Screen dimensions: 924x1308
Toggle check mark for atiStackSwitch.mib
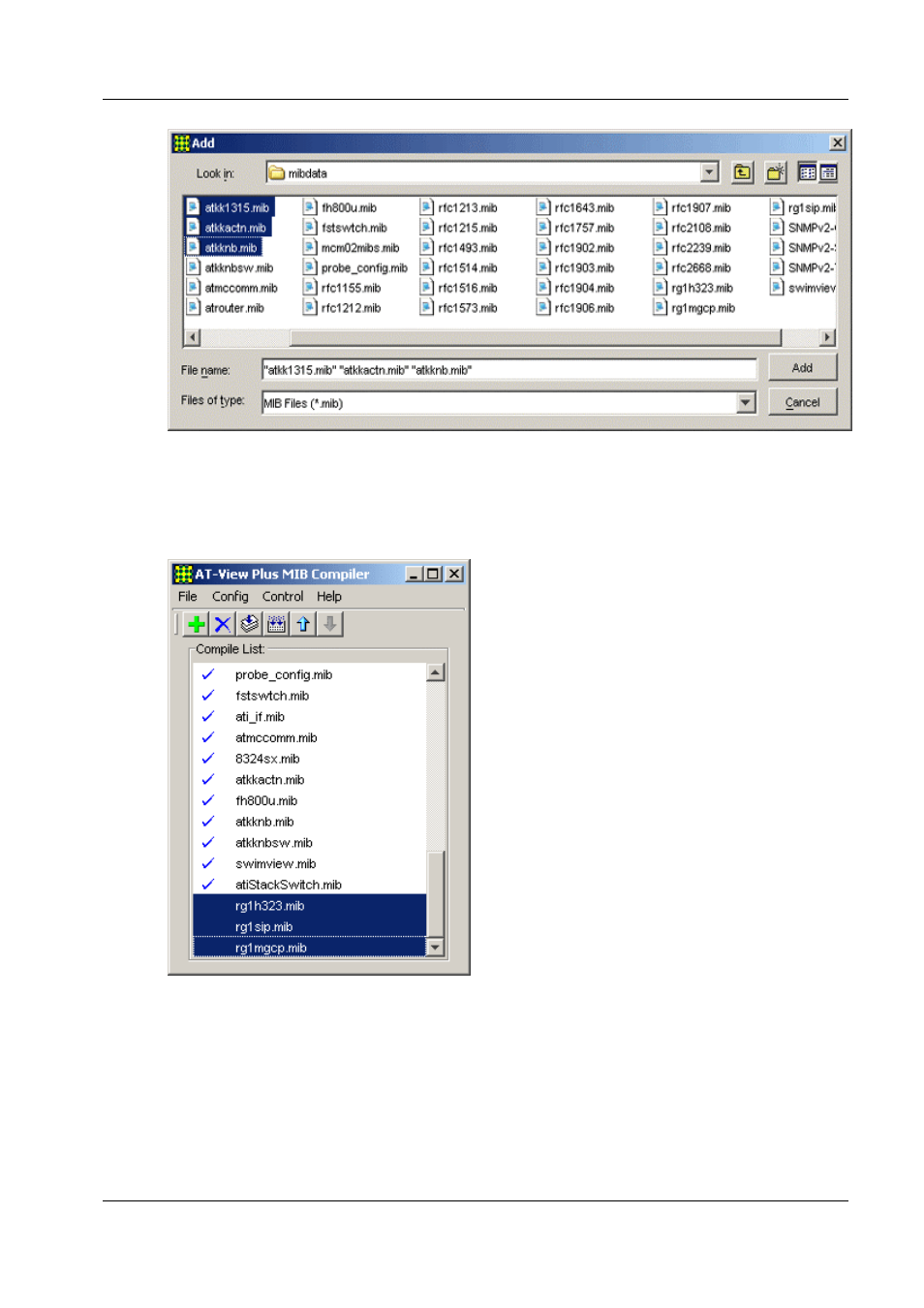click(207, 885)
